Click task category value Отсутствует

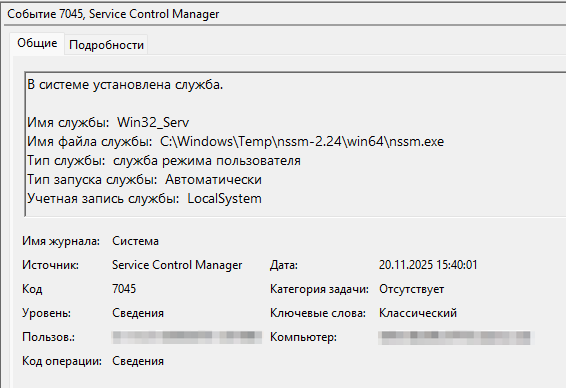pyautogui.click(x=412, y=289)
